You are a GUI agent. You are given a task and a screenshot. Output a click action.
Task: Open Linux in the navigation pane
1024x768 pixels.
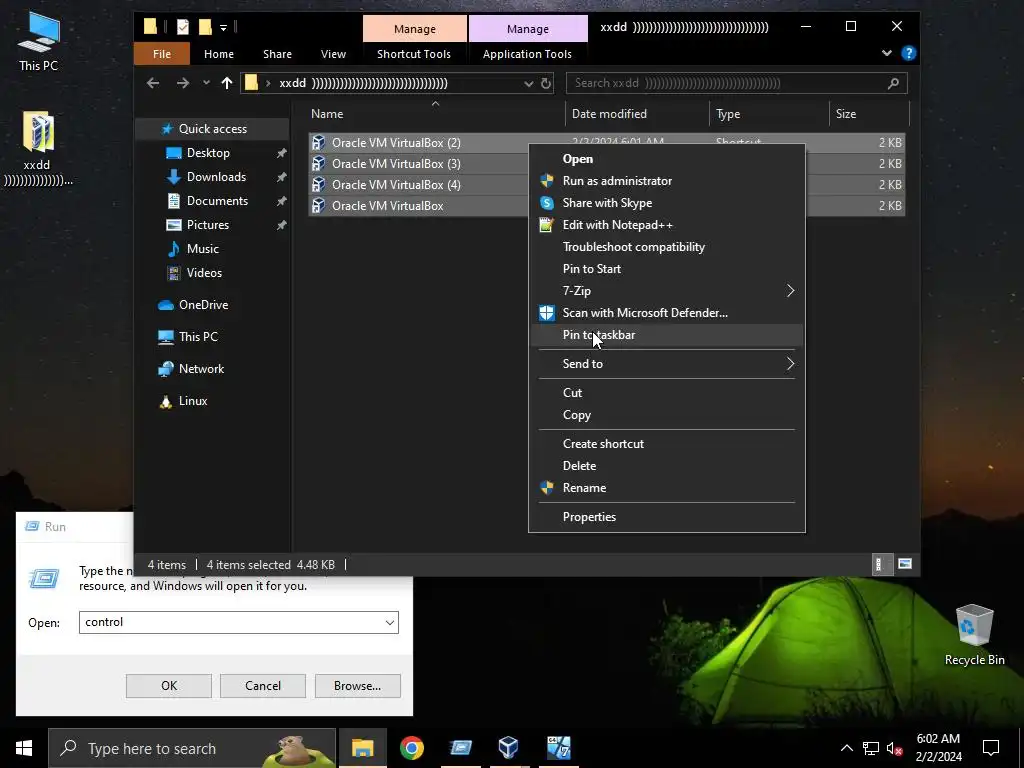click(193, 401)
